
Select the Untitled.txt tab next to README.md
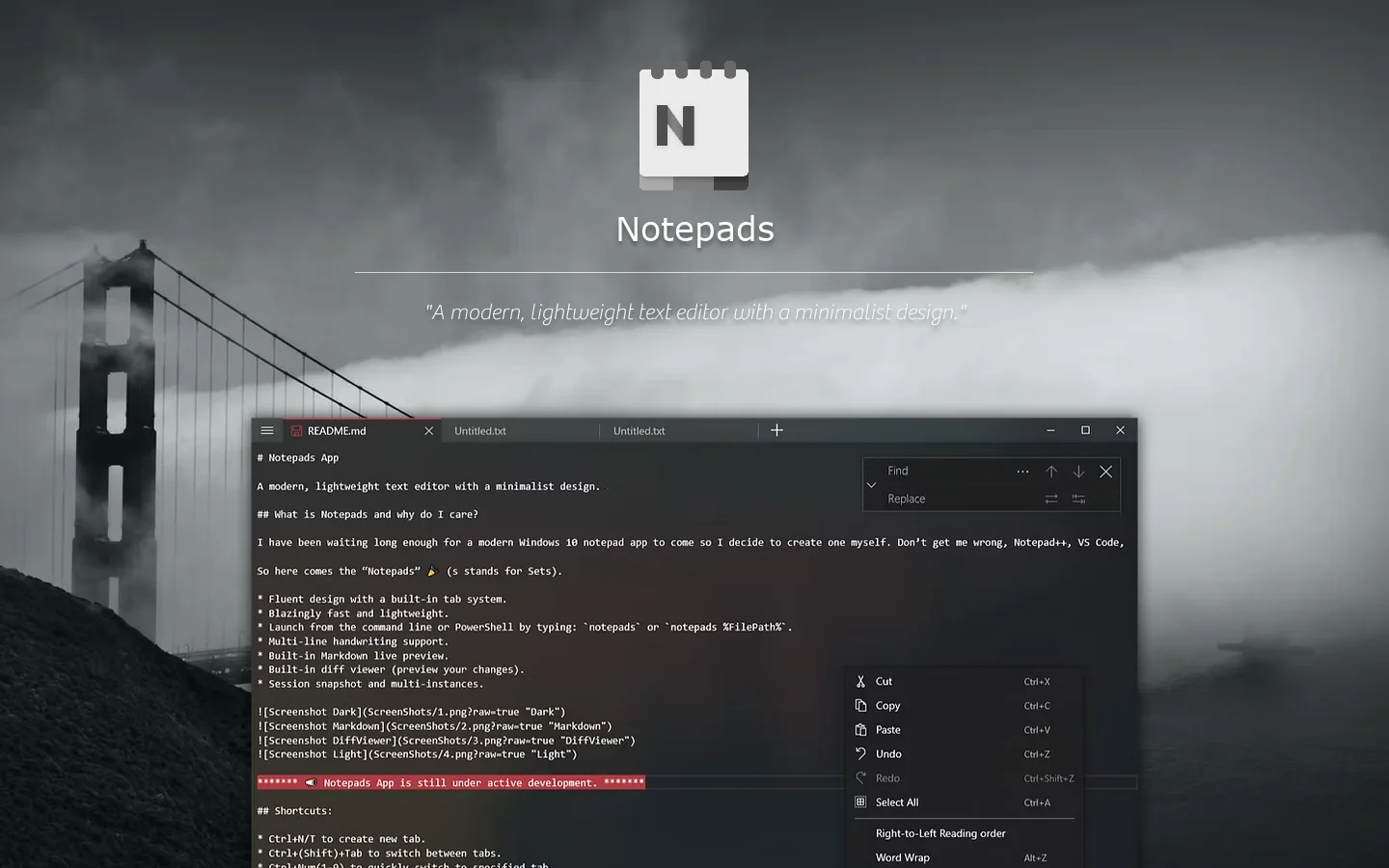(x=520, y=431)
